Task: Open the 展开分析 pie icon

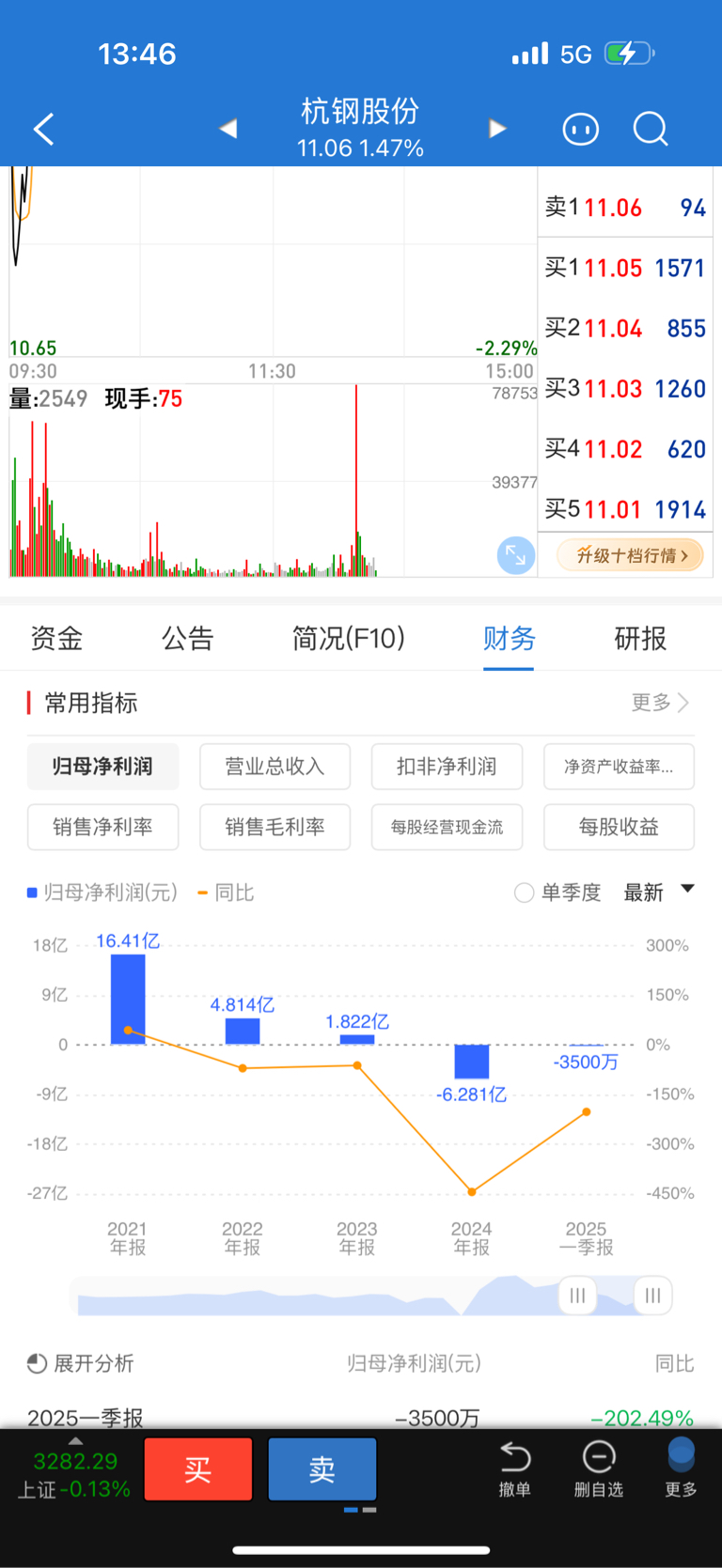Action: click(37, 1363)
